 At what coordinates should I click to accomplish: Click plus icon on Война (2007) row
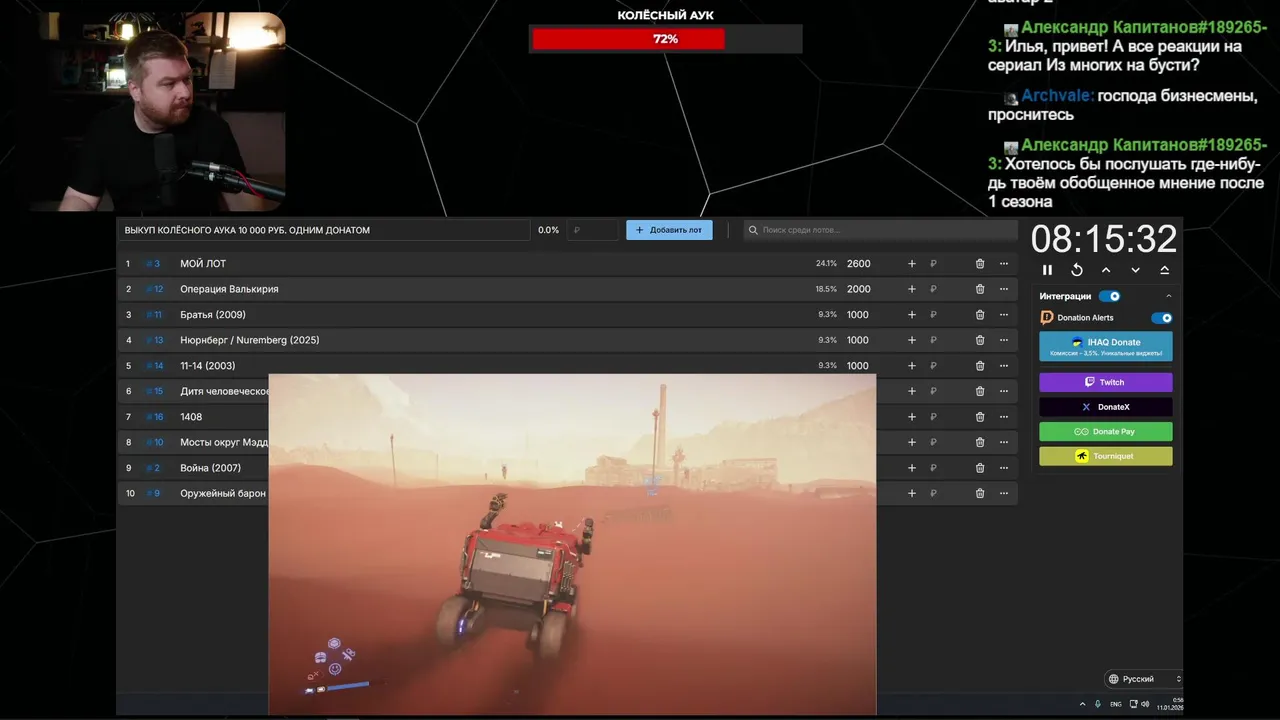point(911,468)
